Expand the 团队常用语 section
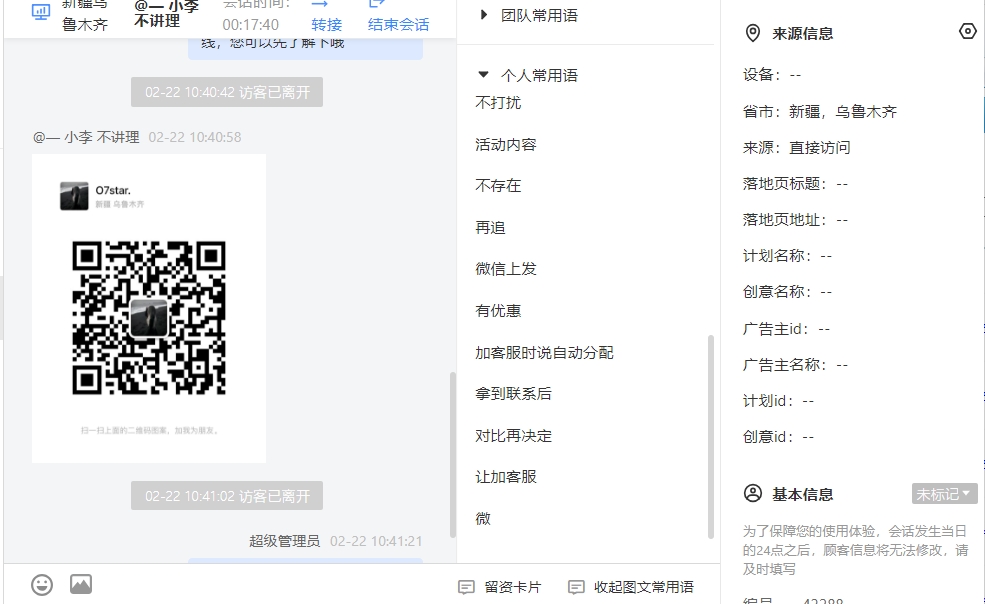 483,14
